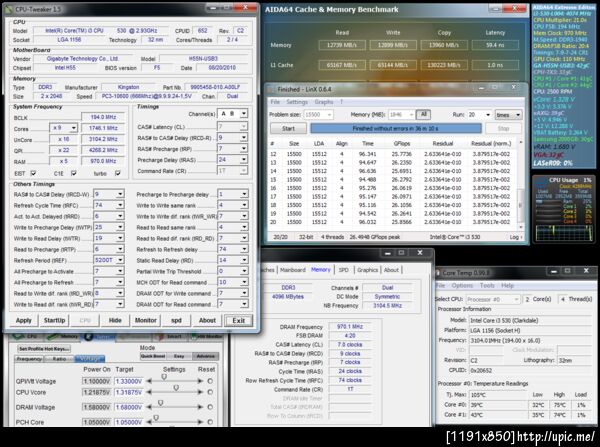The height and width of the screenshot is (447, 600).
Task: Click the LinX 'Finished without errors' progress bar
Action: pos(396,129)
